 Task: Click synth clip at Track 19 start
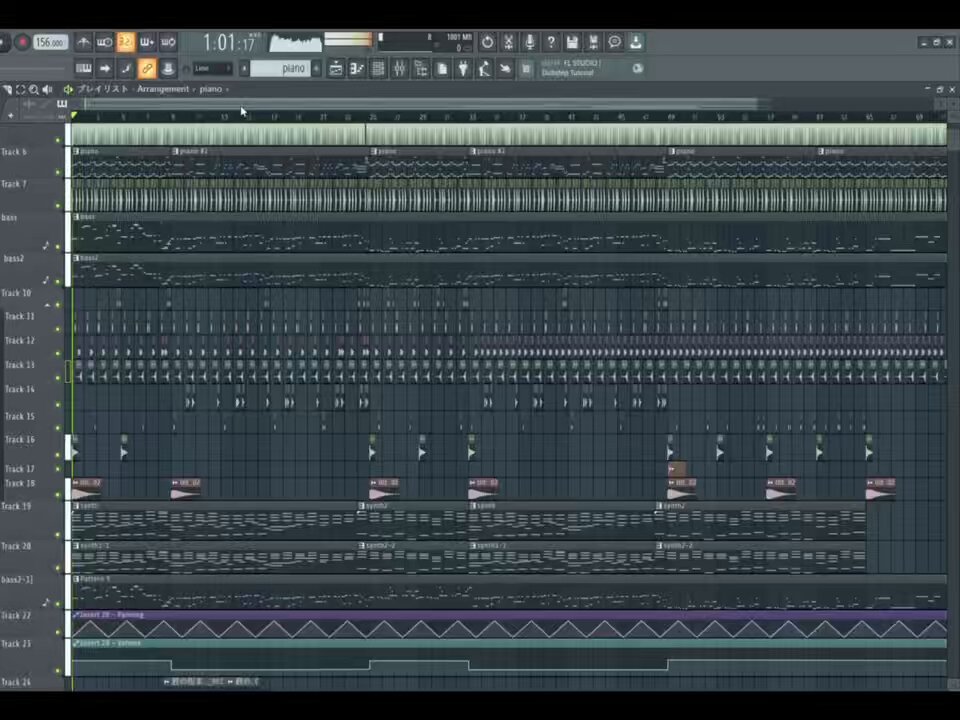point(214,520)
